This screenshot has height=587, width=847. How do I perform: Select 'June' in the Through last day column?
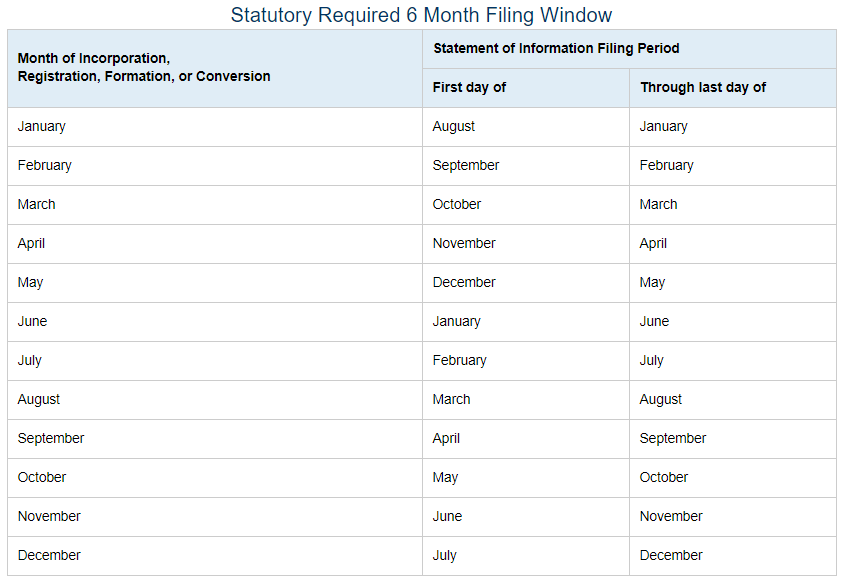(654, 321)
